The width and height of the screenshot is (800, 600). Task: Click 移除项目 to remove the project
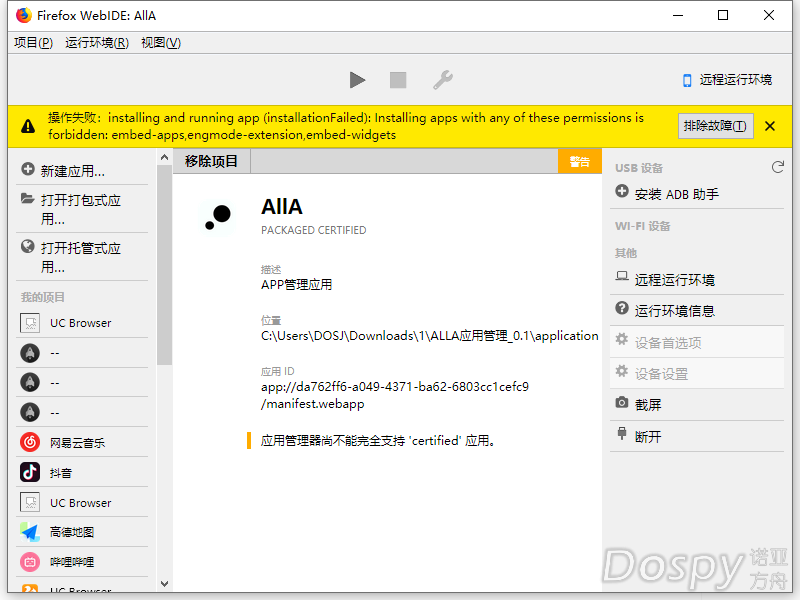[x=212, y=161]
